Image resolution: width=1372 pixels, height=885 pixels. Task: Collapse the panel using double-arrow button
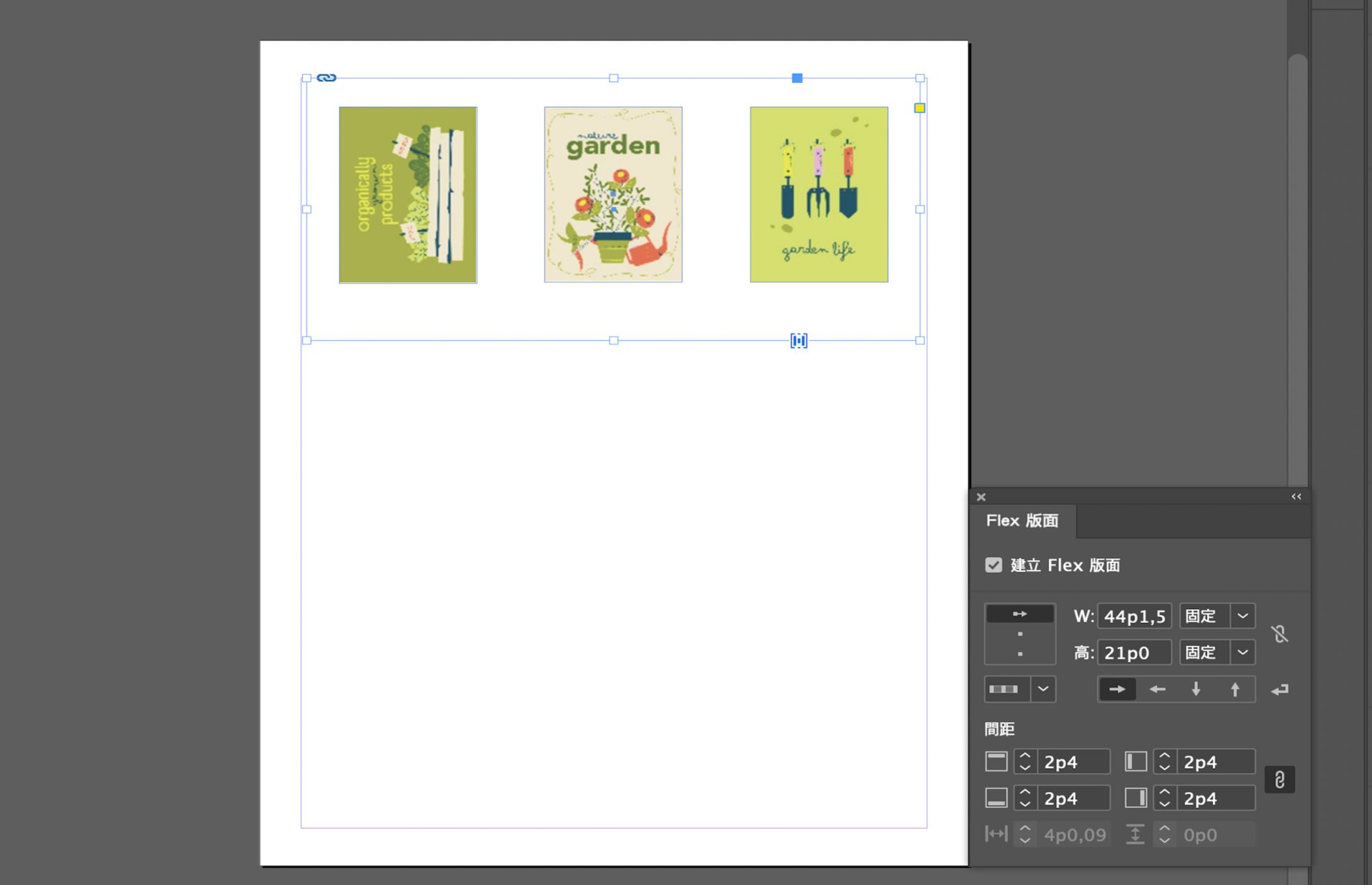1296,496
